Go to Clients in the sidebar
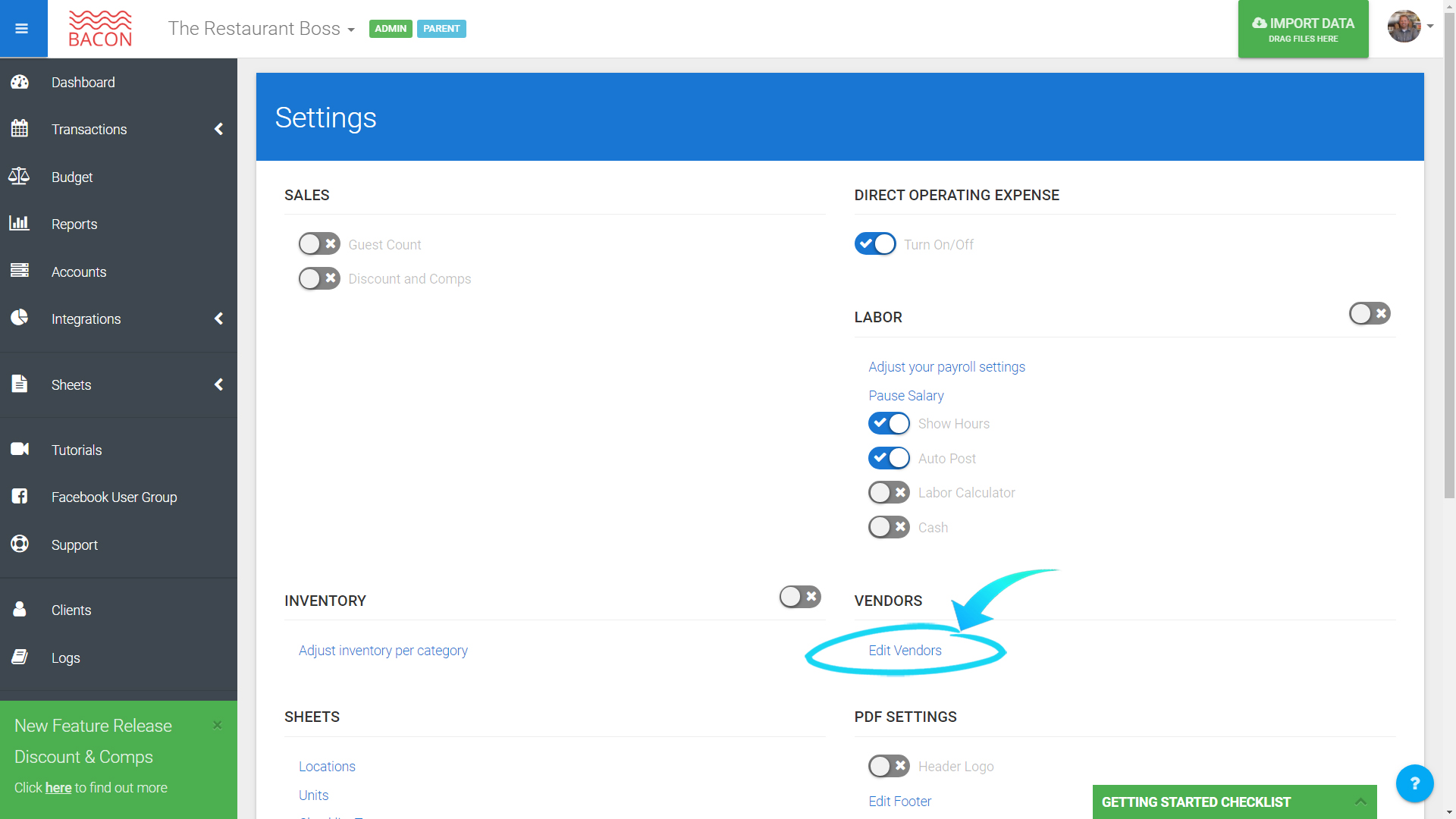This screenshot has width=1456, height=819. pyautogui.click(x=71, y=610)
